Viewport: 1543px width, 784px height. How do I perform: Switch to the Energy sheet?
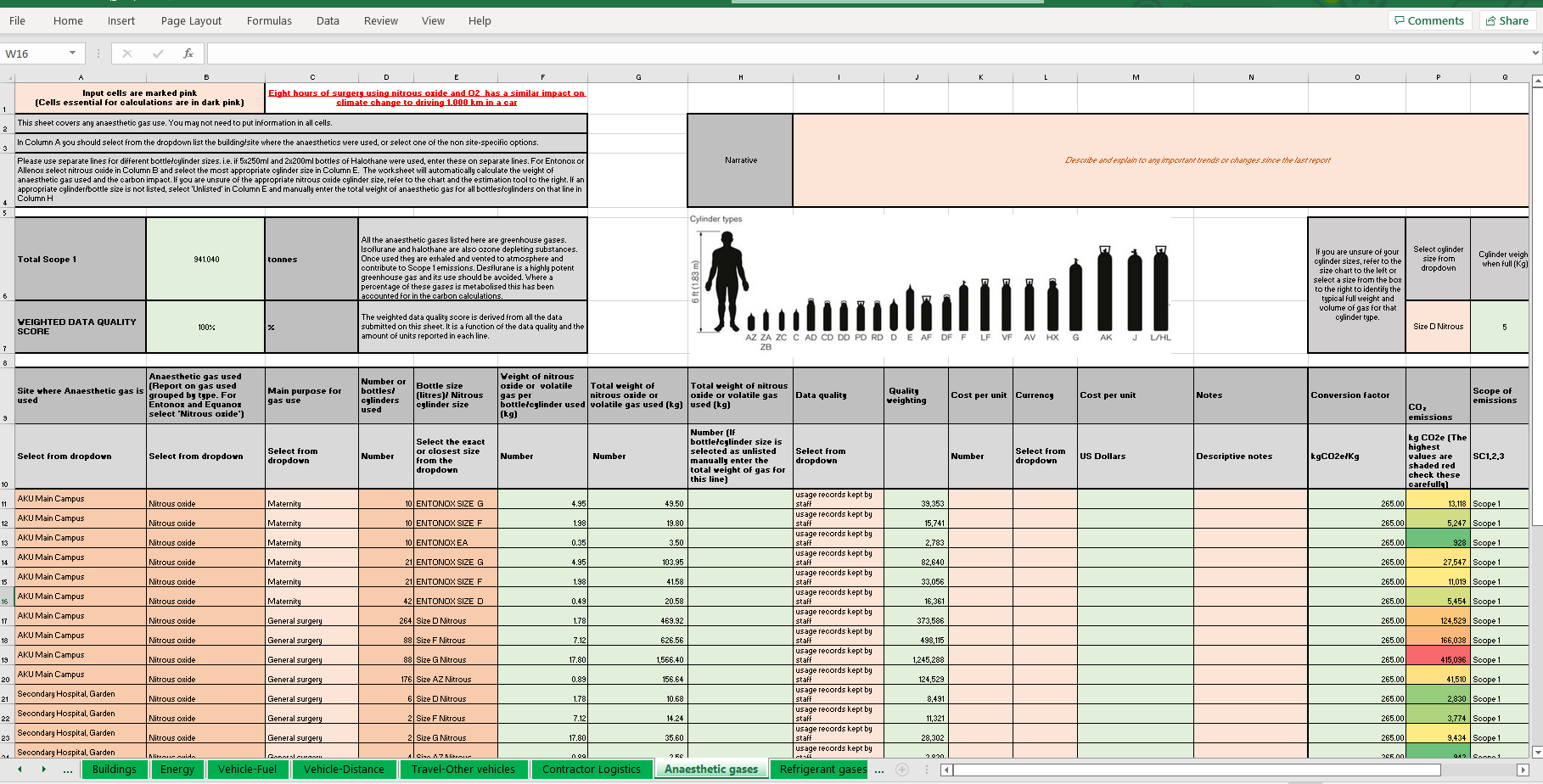click(x=177, y=770)
